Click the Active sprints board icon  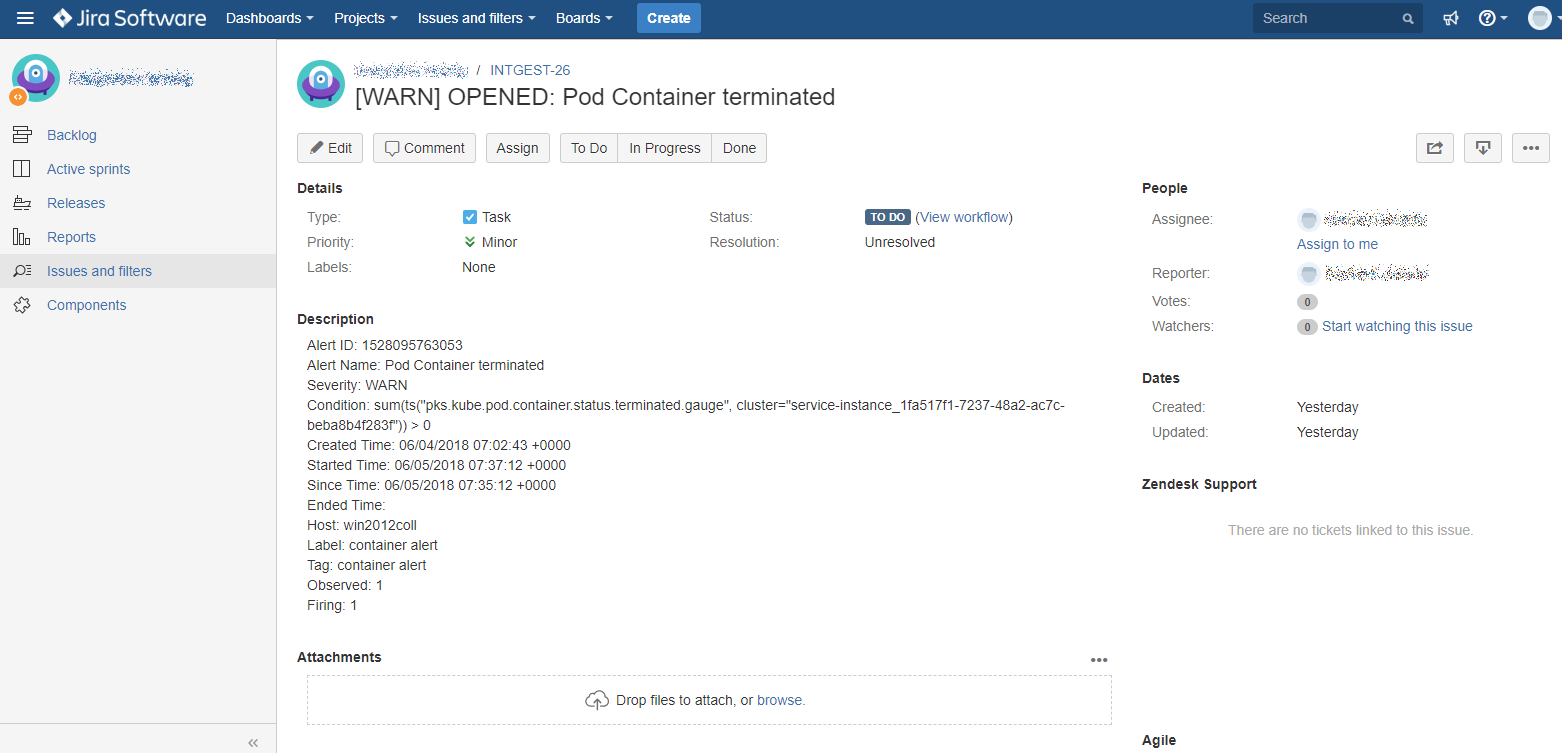[x=21, y=169]
